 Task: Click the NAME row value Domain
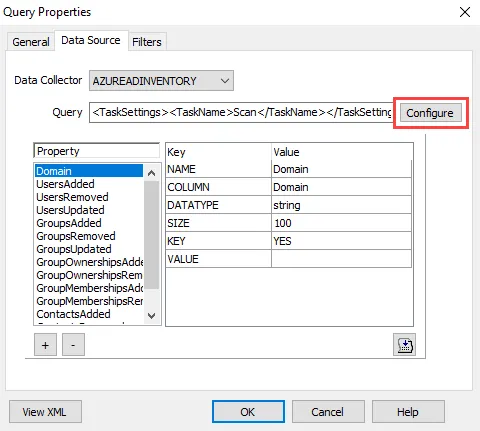click(x=341, y=169)
